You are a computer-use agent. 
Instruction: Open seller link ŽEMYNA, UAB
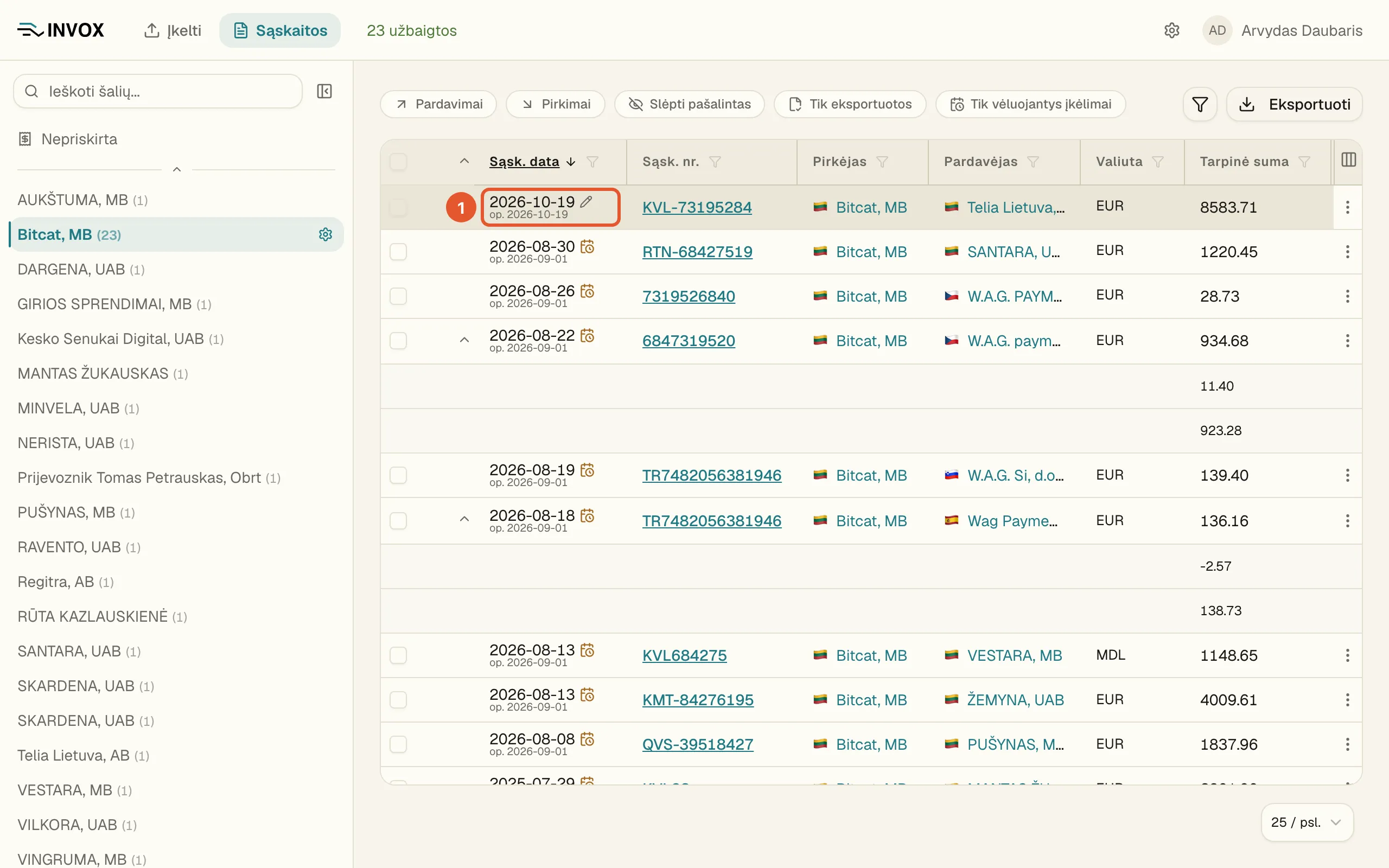1015,700
